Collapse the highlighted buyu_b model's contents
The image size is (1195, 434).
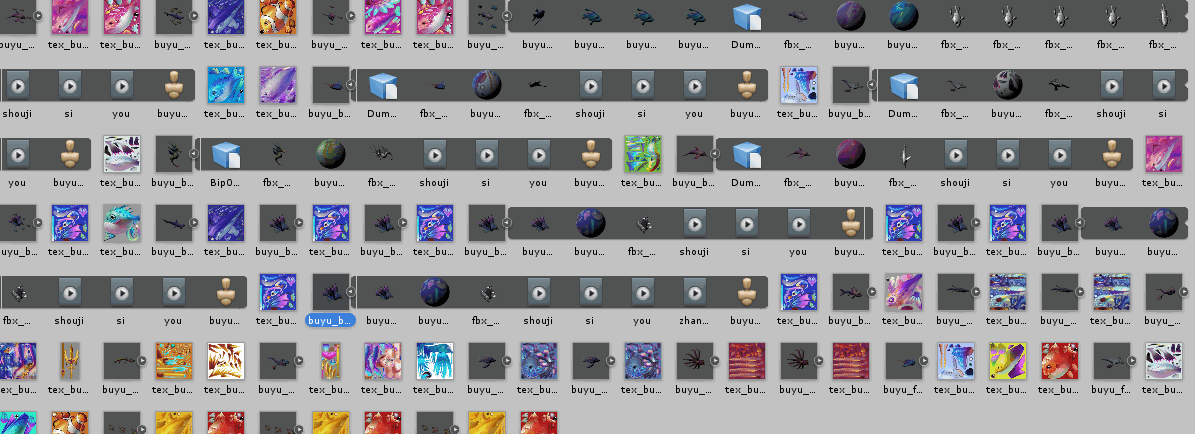(351, 292)
